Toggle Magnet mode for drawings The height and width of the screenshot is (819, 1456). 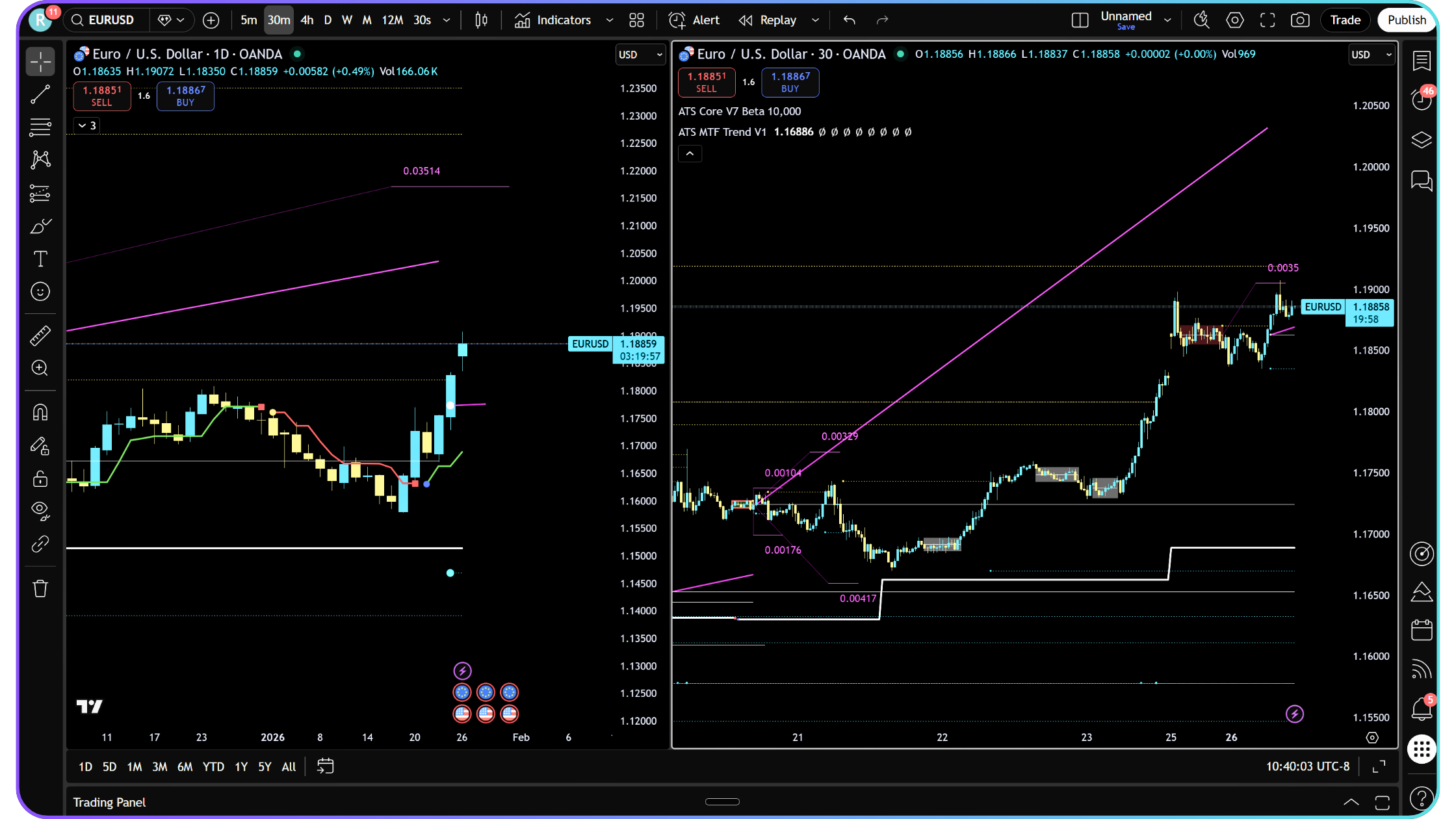coord(40,413)
